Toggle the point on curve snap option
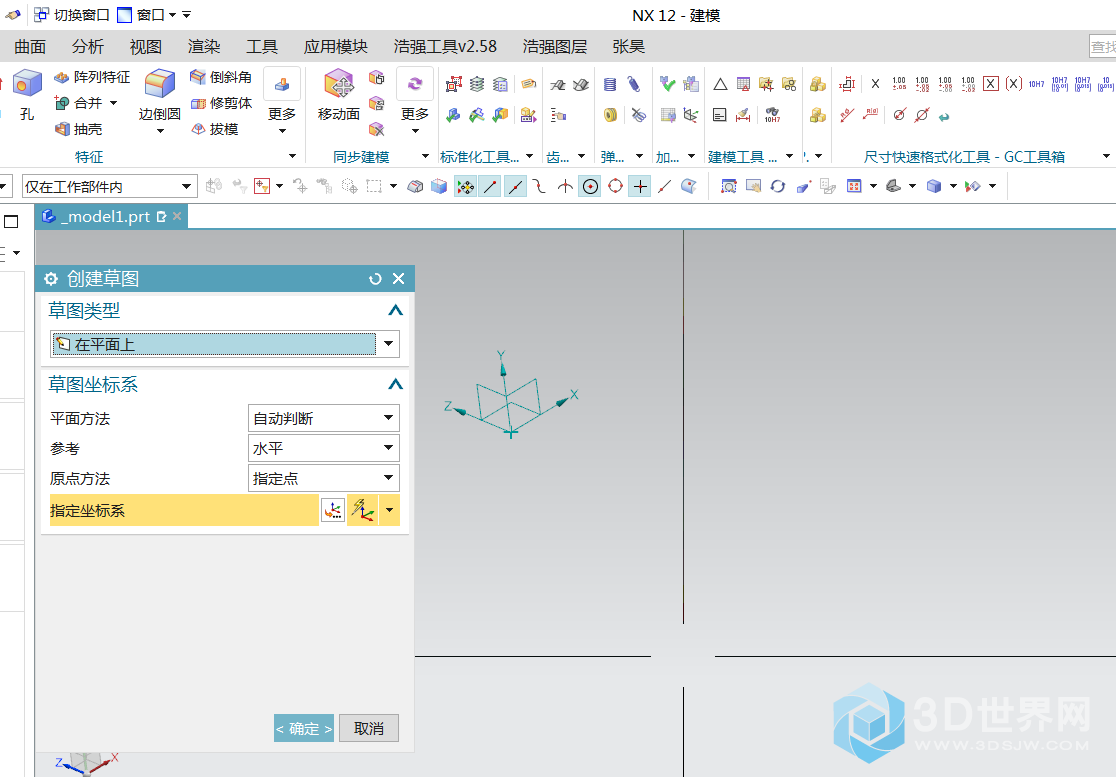This screenshot has width=1116, height=777. pyautogui.click(x=664, y=186)
